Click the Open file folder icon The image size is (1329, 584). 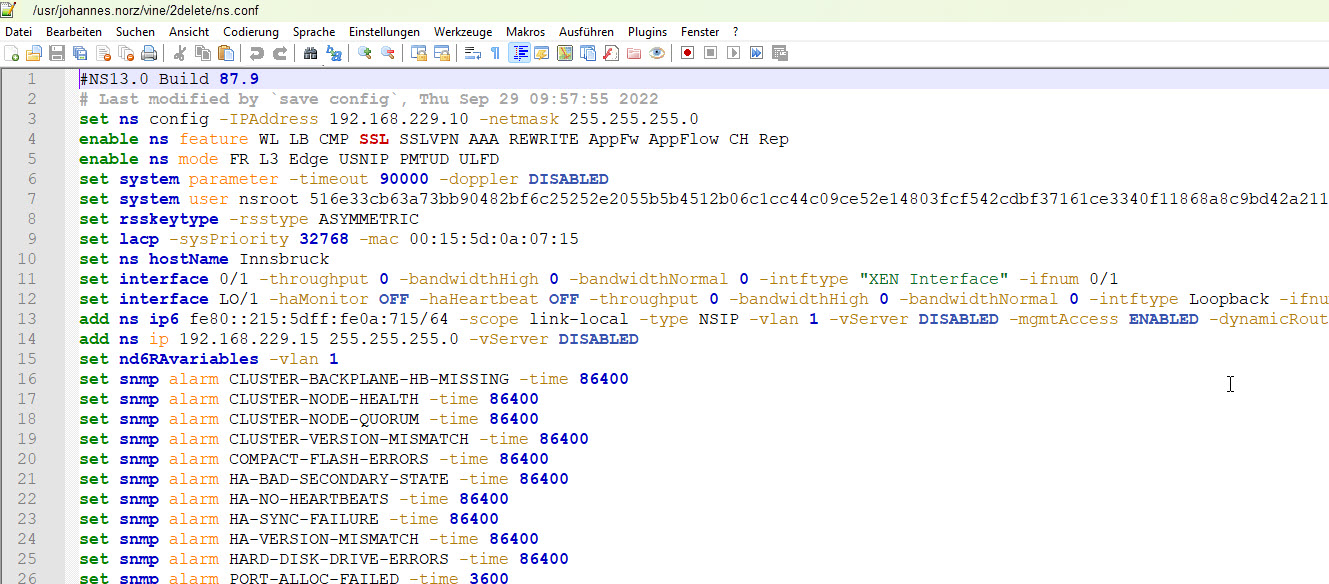[x=34, y=54]
